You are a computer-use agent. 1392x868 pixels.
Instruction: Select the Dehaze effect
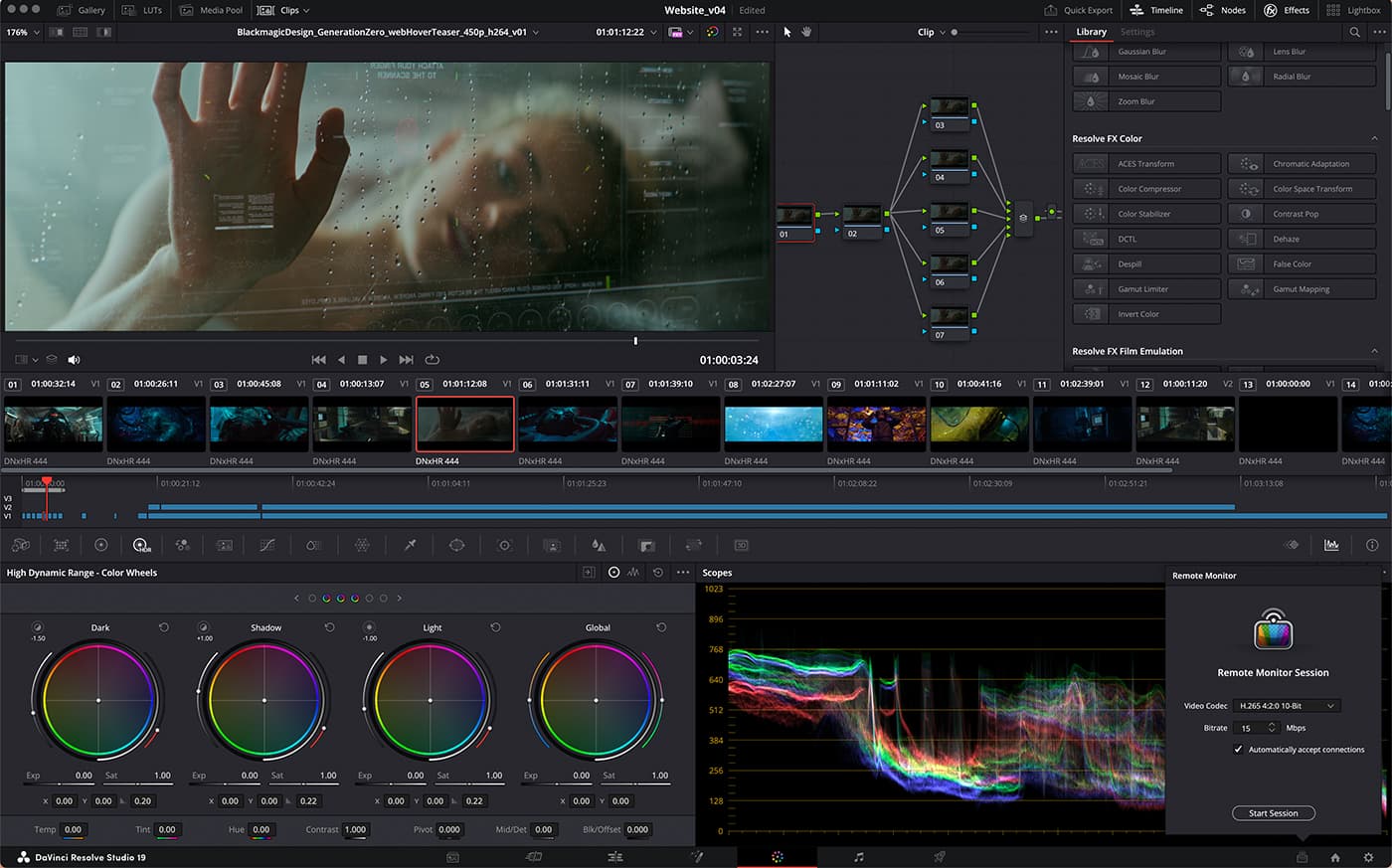(1303, 239)
